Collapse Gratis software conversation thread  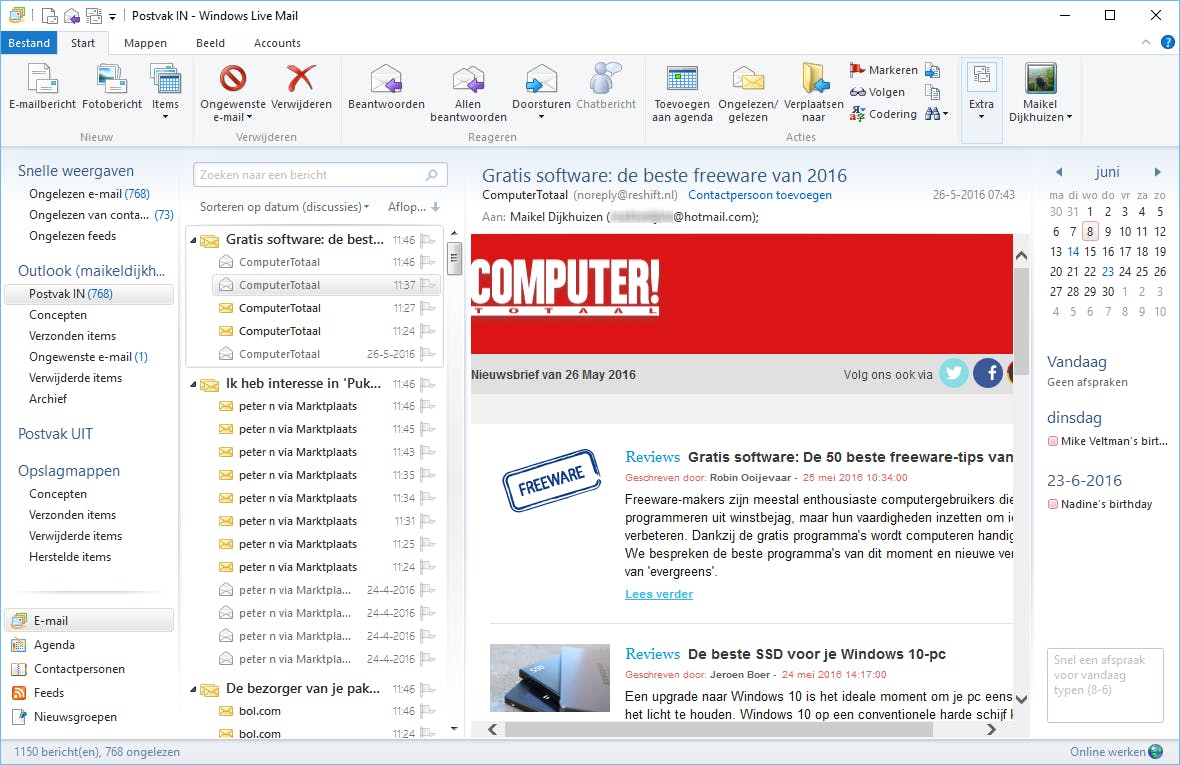pyautogui.click(x=193, y=240)
